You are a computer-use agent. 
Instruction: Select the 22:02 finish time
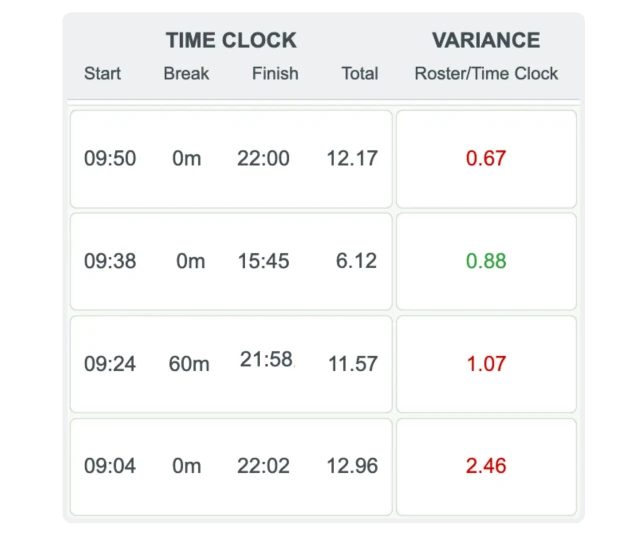coord(263,466)
